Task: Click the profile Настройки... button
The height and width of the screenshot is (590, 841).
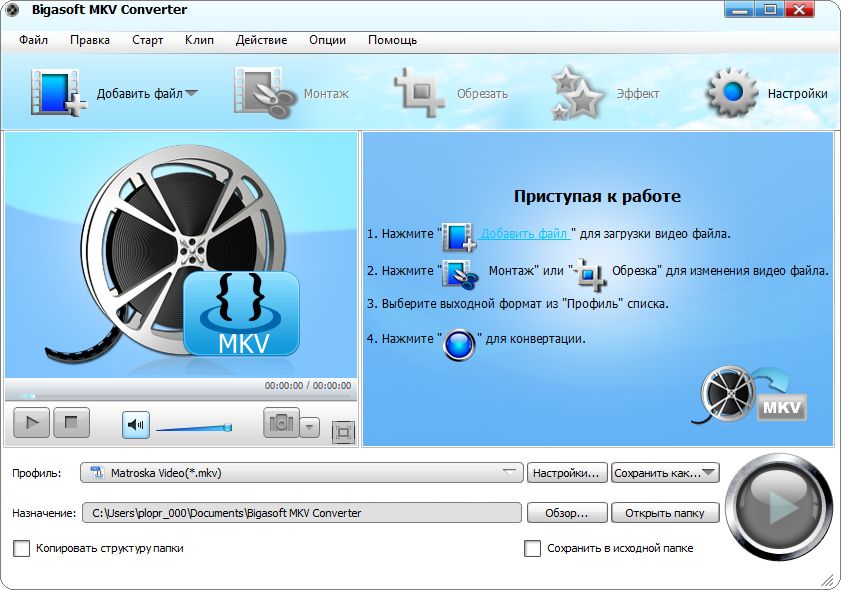Action: click(567, 473)
